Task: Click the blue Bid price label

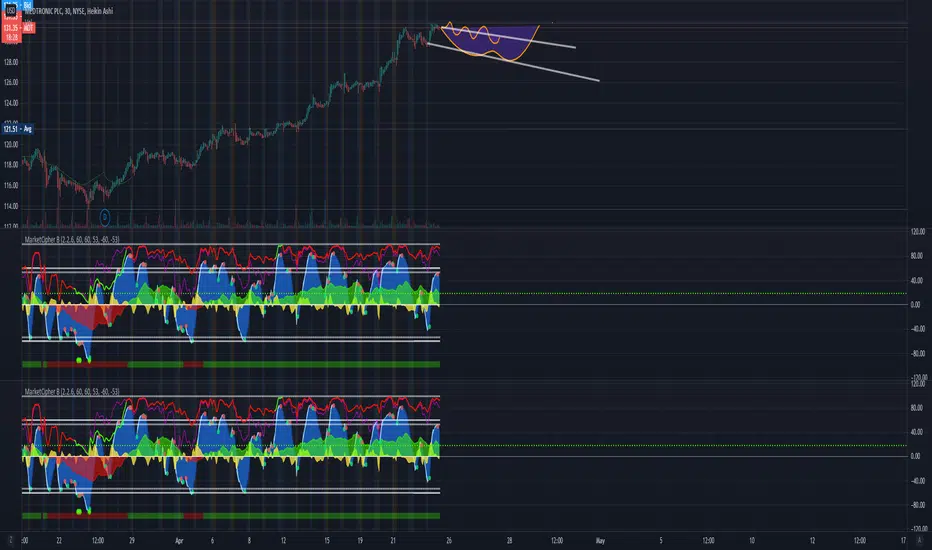Action: [27, 5]
